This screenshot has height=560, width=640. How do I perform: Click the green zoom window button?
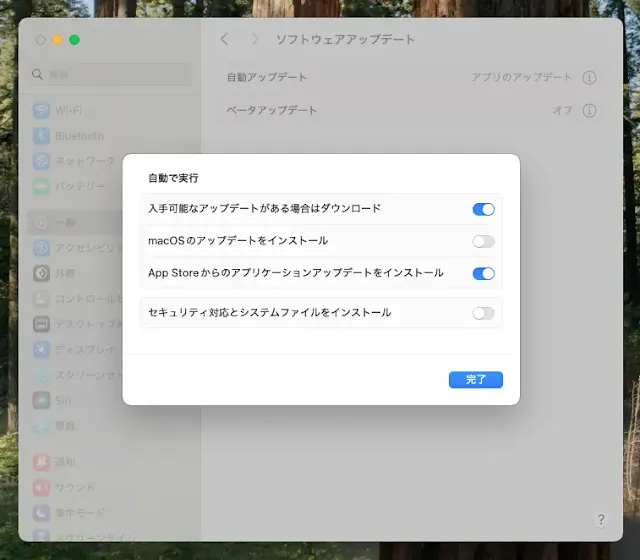[74, 40]
